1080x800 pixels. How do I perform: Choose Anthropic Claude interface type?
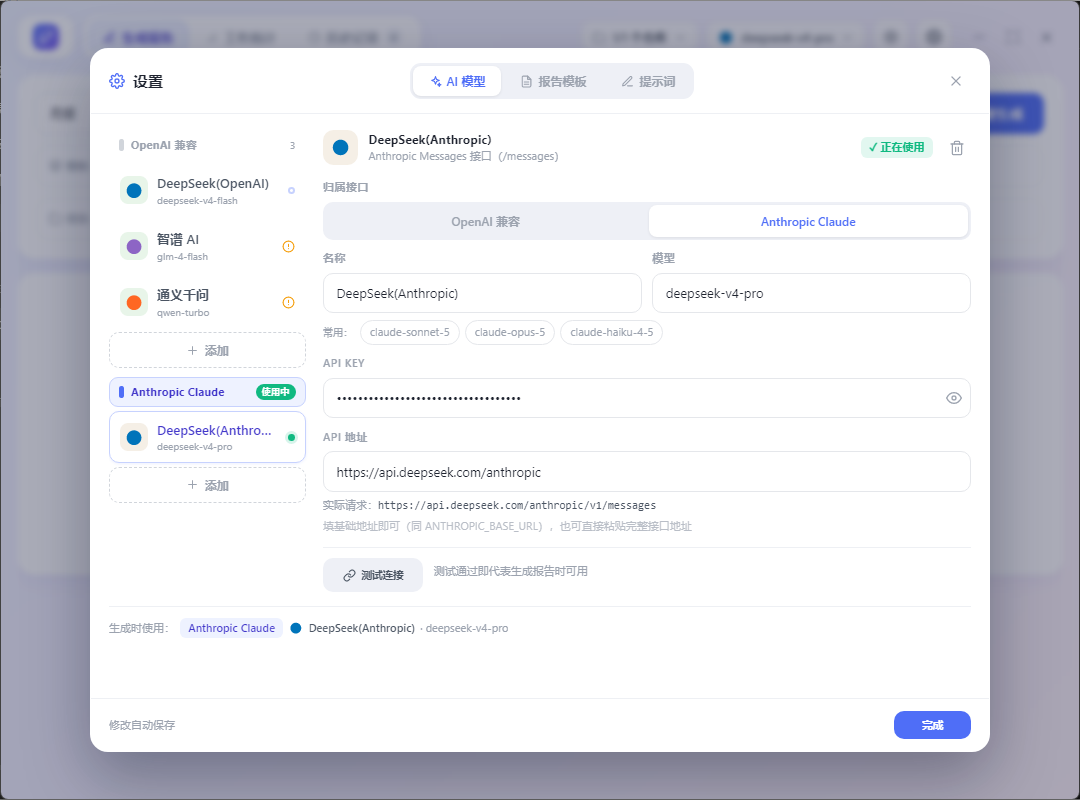(x=808, y=222)
